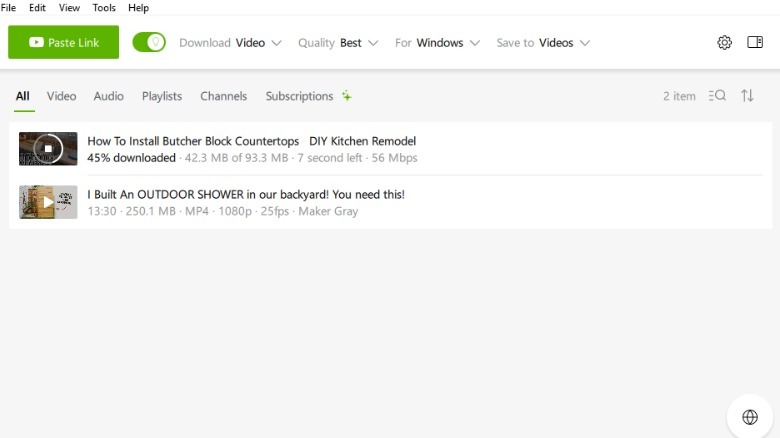Expand the For Windows dropdown
This screenshot has height=438, width=780.
tap(437, 43)
